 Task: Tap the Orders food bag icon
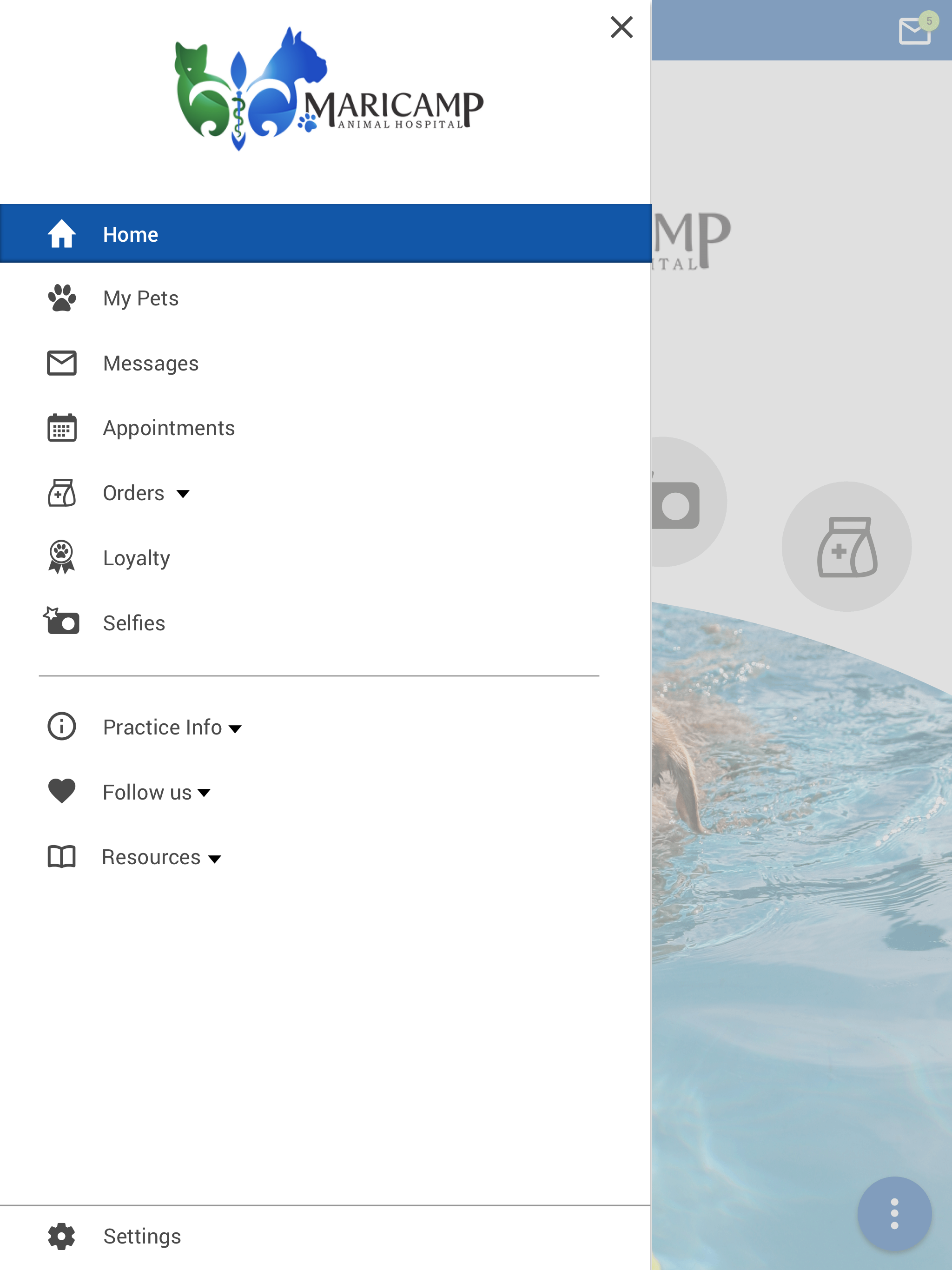pos(61,493)
